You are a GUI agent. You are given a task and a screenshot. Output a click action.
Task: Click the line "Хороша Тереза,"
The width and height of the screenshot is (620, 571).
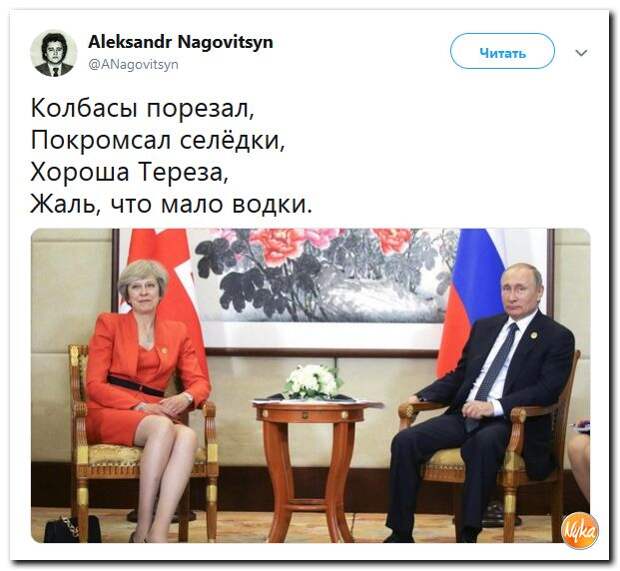(x=129, y=172)
